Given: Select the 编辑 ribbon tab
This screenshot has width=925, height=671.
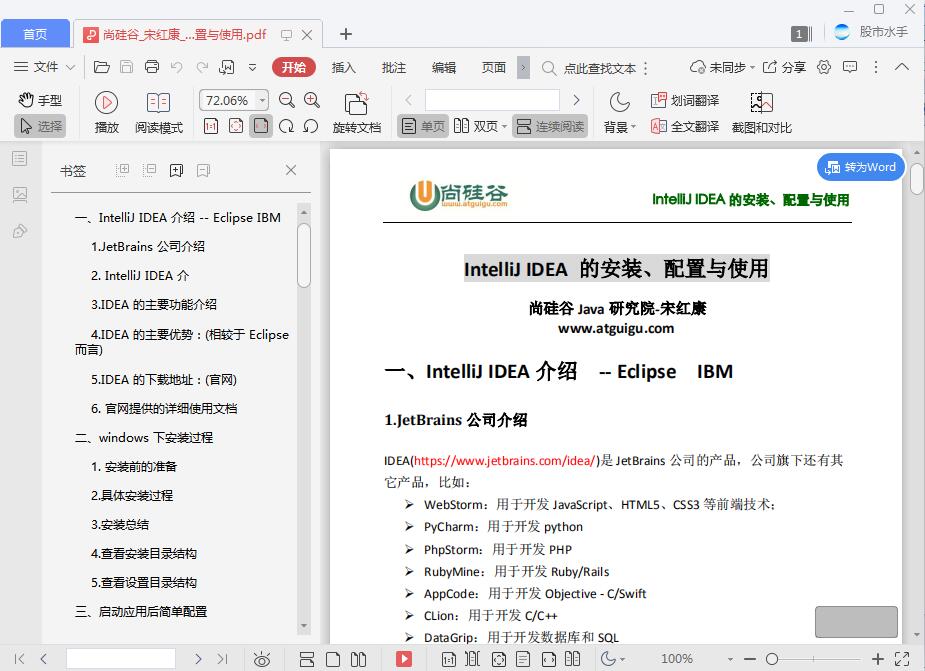Looking at the screenshot, I should 444,68.
